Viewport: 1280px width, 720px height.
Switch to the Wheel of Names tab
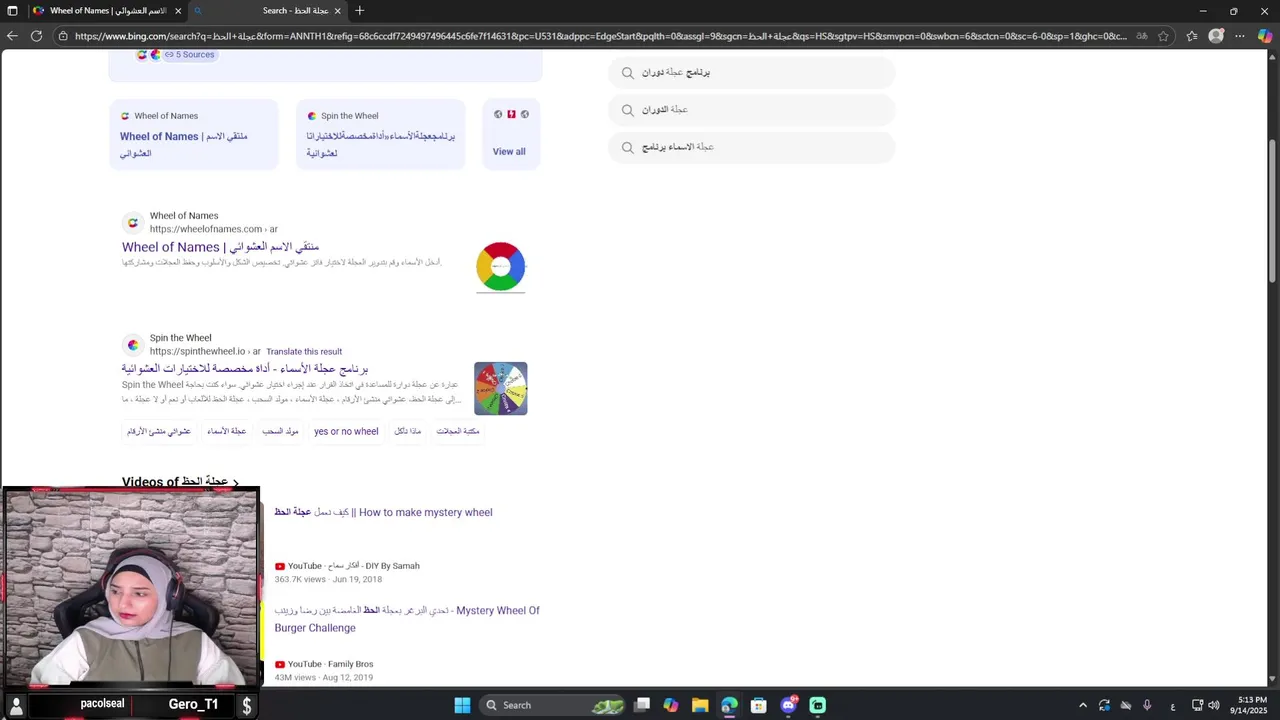click(108, 11)
